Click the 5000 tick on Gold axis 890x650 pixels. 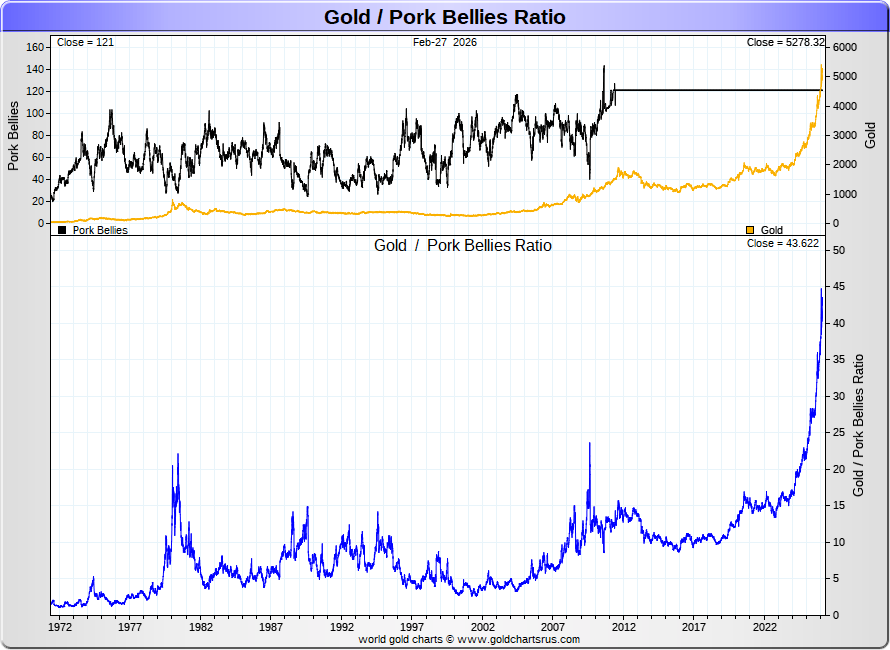coord(845,76)
